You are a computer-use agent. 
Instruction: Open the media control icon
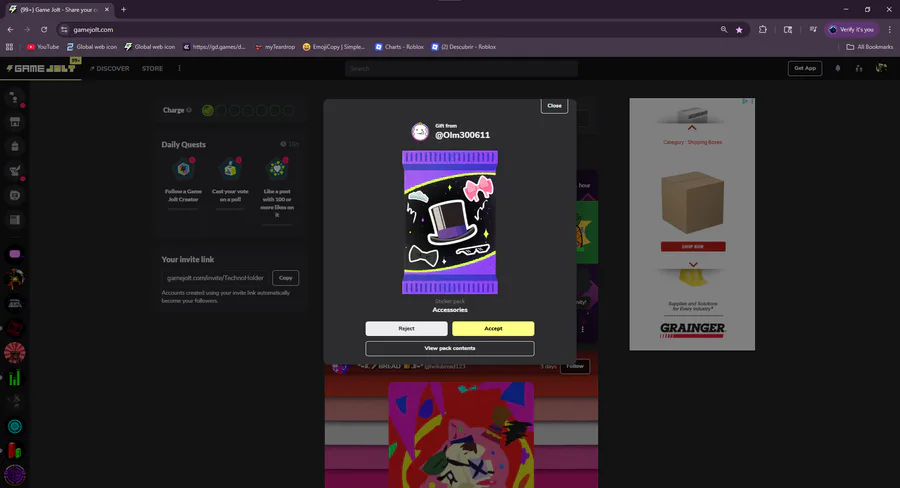click(x=813, y=29)
